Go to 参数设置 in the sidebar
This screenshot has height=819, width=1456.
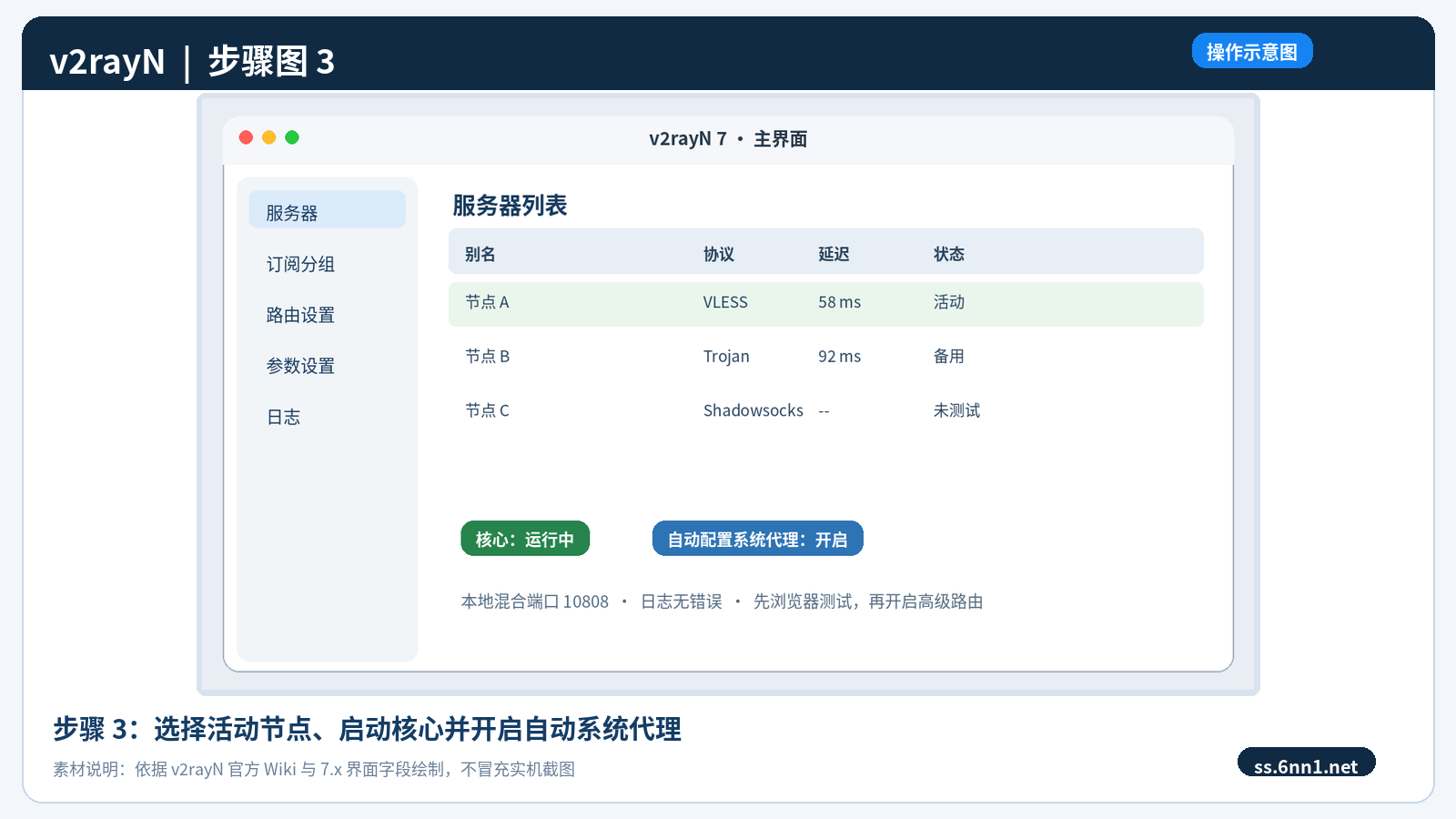pos(300,366)
